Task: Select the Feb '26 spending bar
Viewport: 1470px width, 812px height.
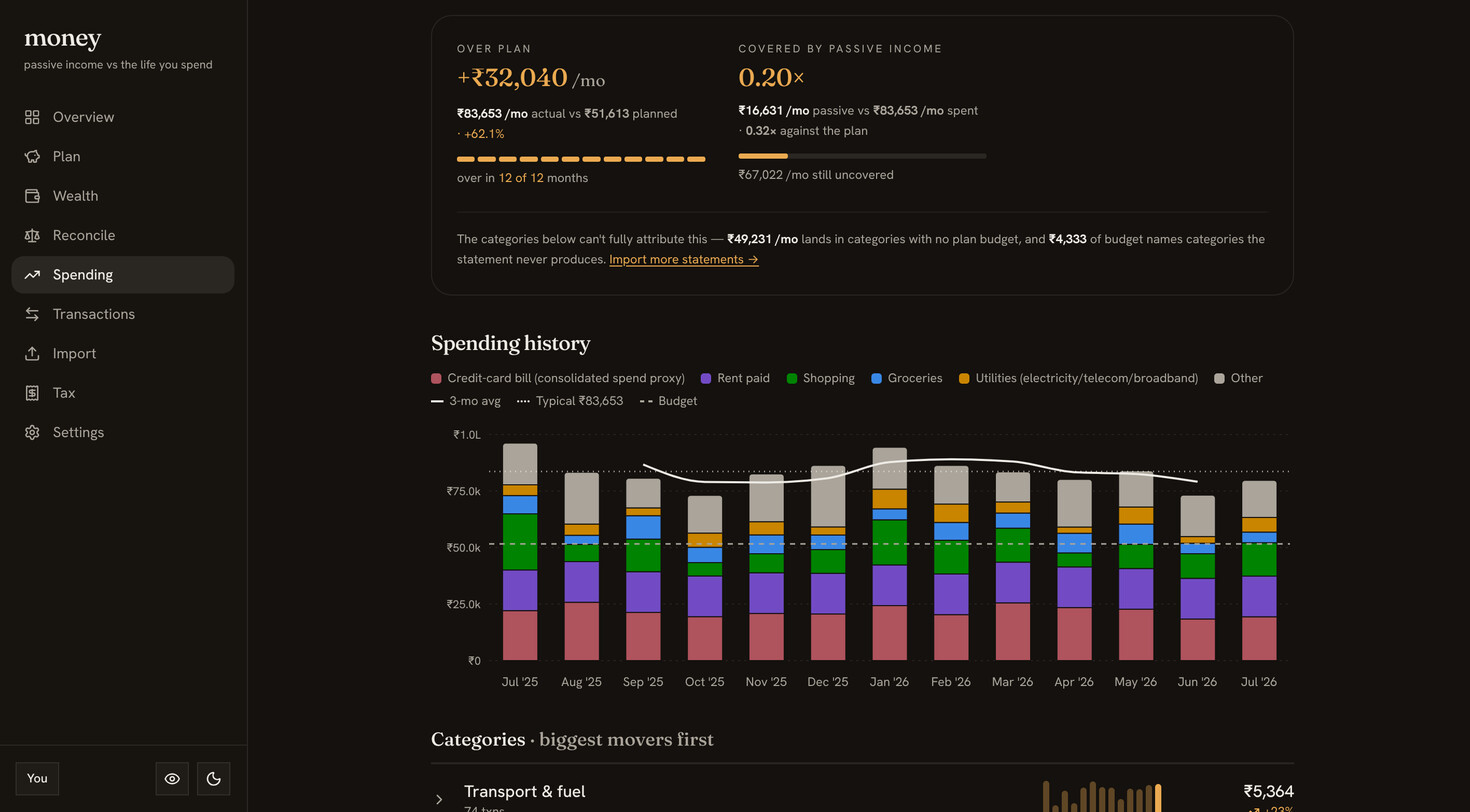Action: (951, 563)
